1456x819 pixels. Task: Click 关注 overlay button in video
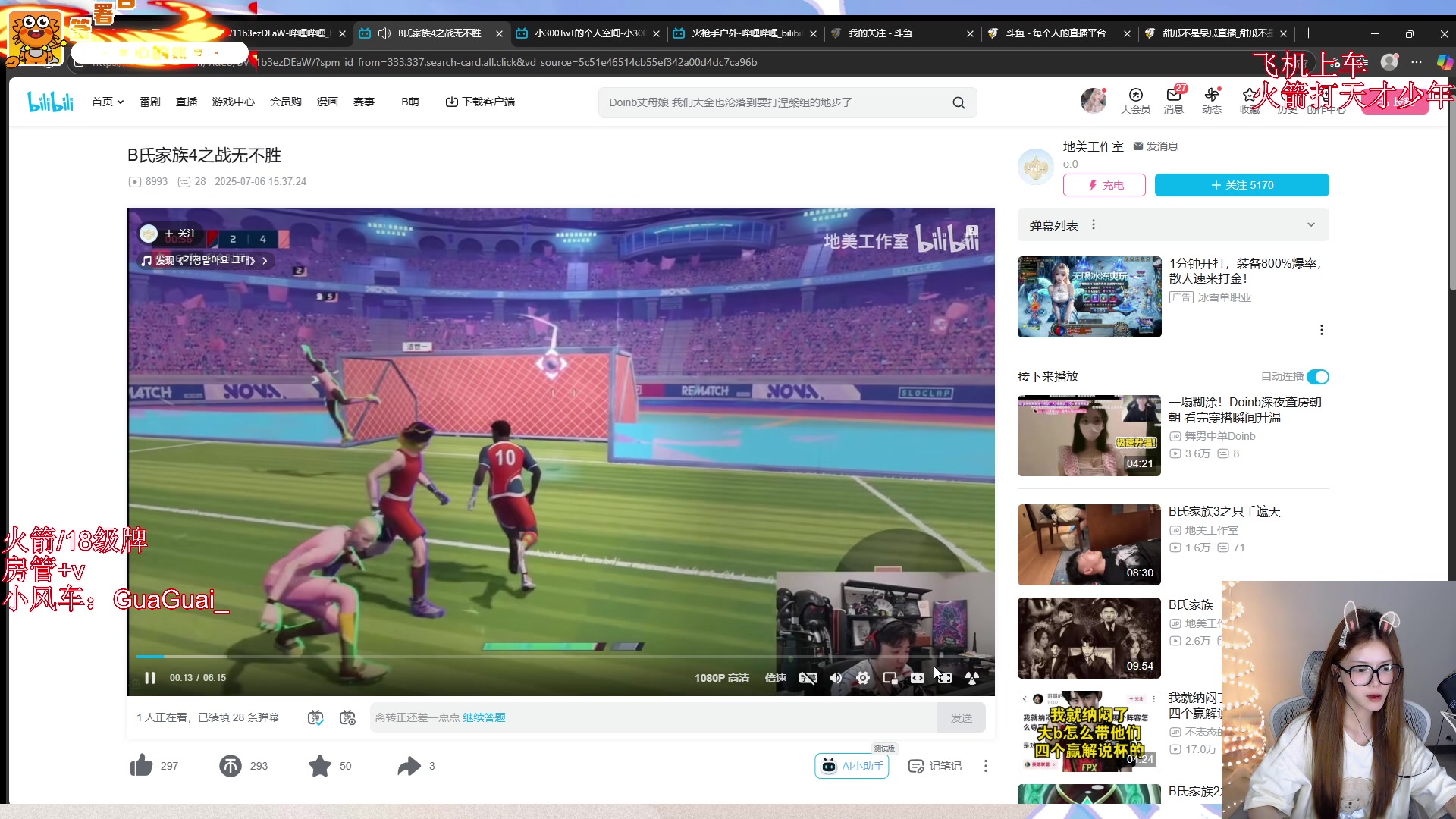pyautogui.click(x=181, y=234)
